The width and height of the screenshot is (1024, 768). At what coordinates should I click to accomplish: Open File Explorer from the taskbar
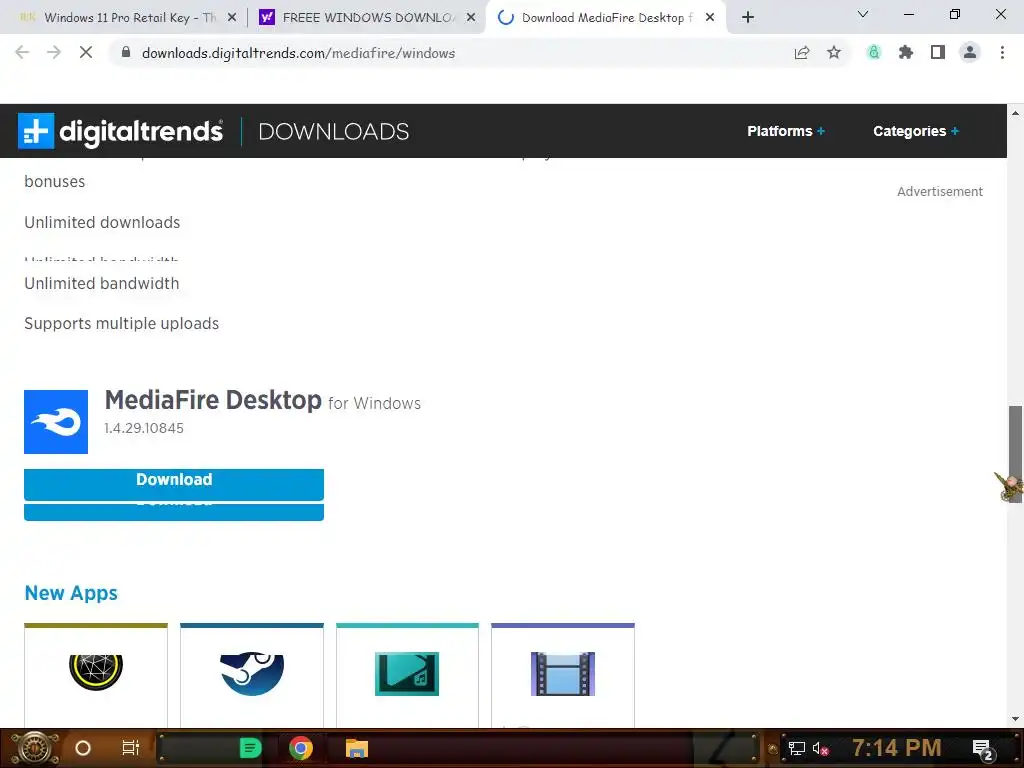click(357, 748)
